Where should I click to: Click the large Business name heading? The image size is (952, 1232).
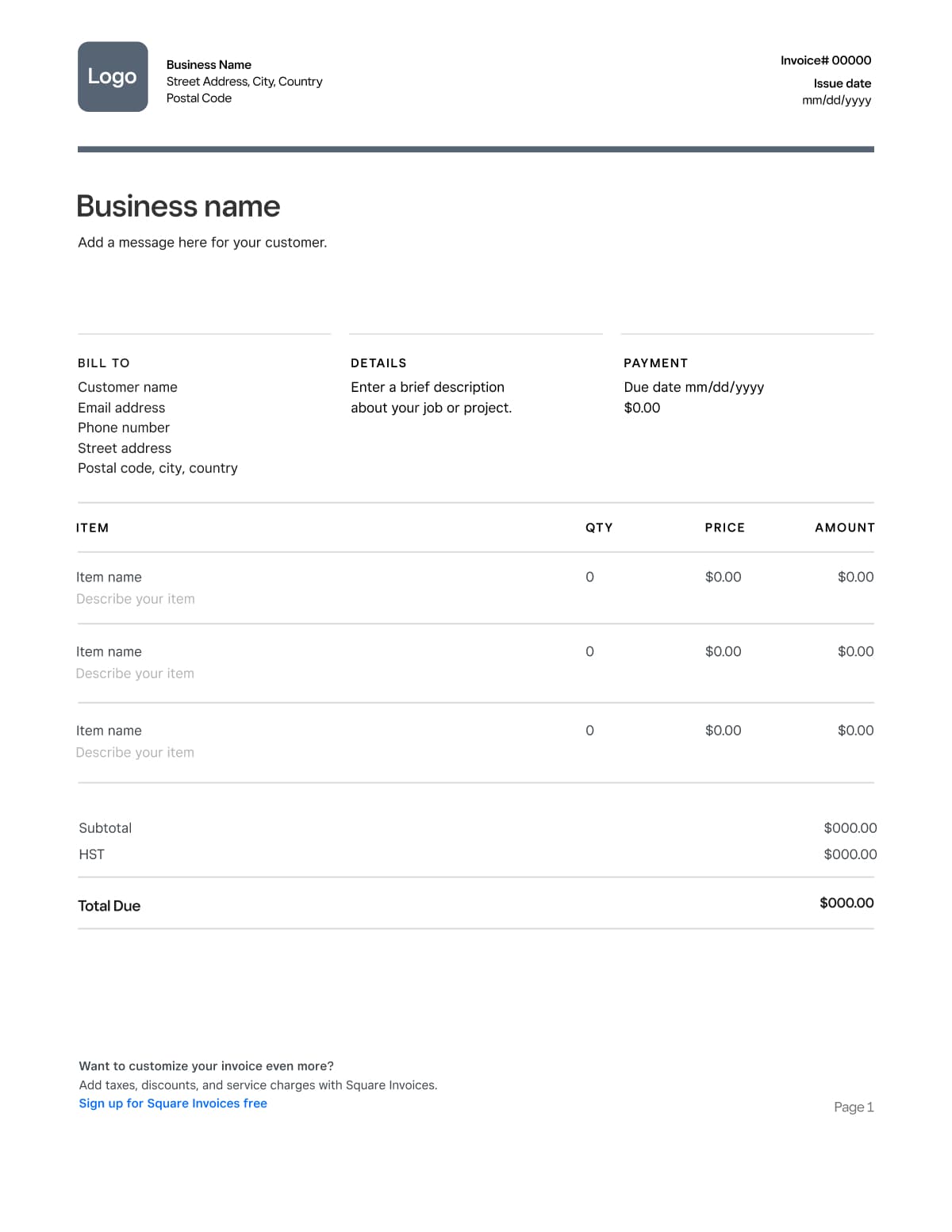pos(178,206)
